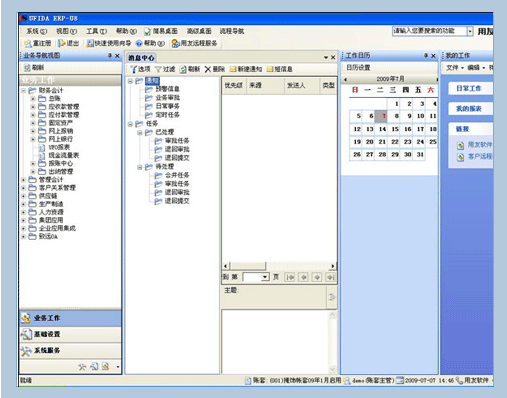Go to next page of message list

click(317, 277)
